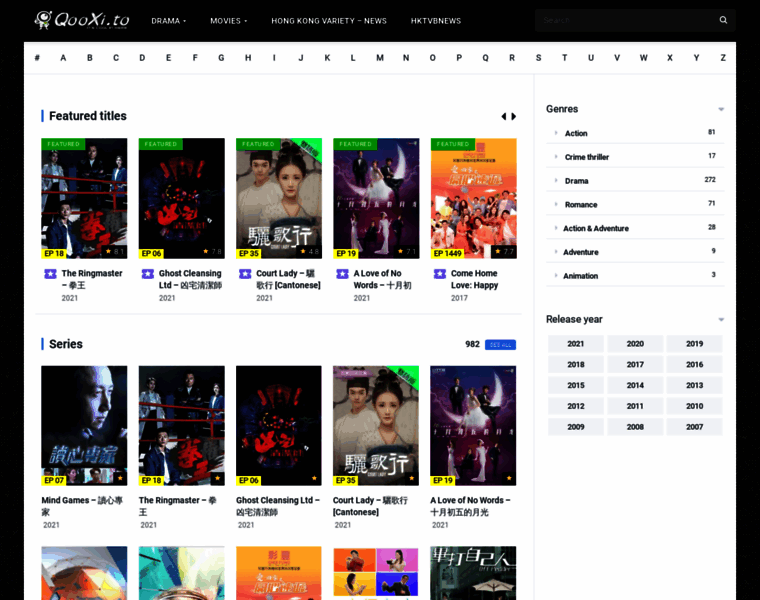Screen dimensions: 760x600
Task: Open A Love of No Words series poster
Action: click(x=474, y=426)
